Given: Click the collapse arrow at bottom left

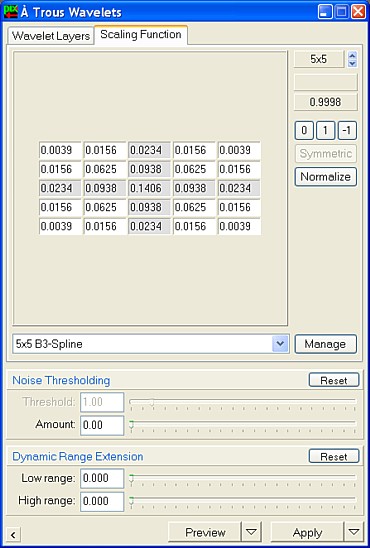Looking at the screenshot, I should (x=13, y=535).
